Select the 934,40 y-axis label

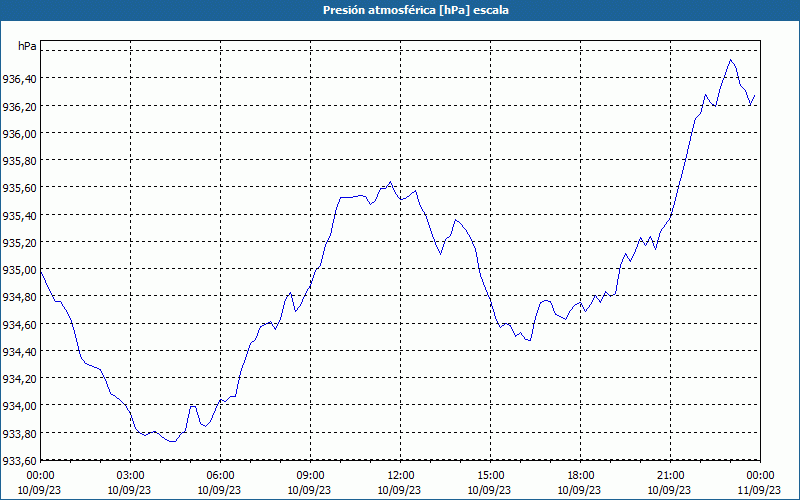point(19,352)
